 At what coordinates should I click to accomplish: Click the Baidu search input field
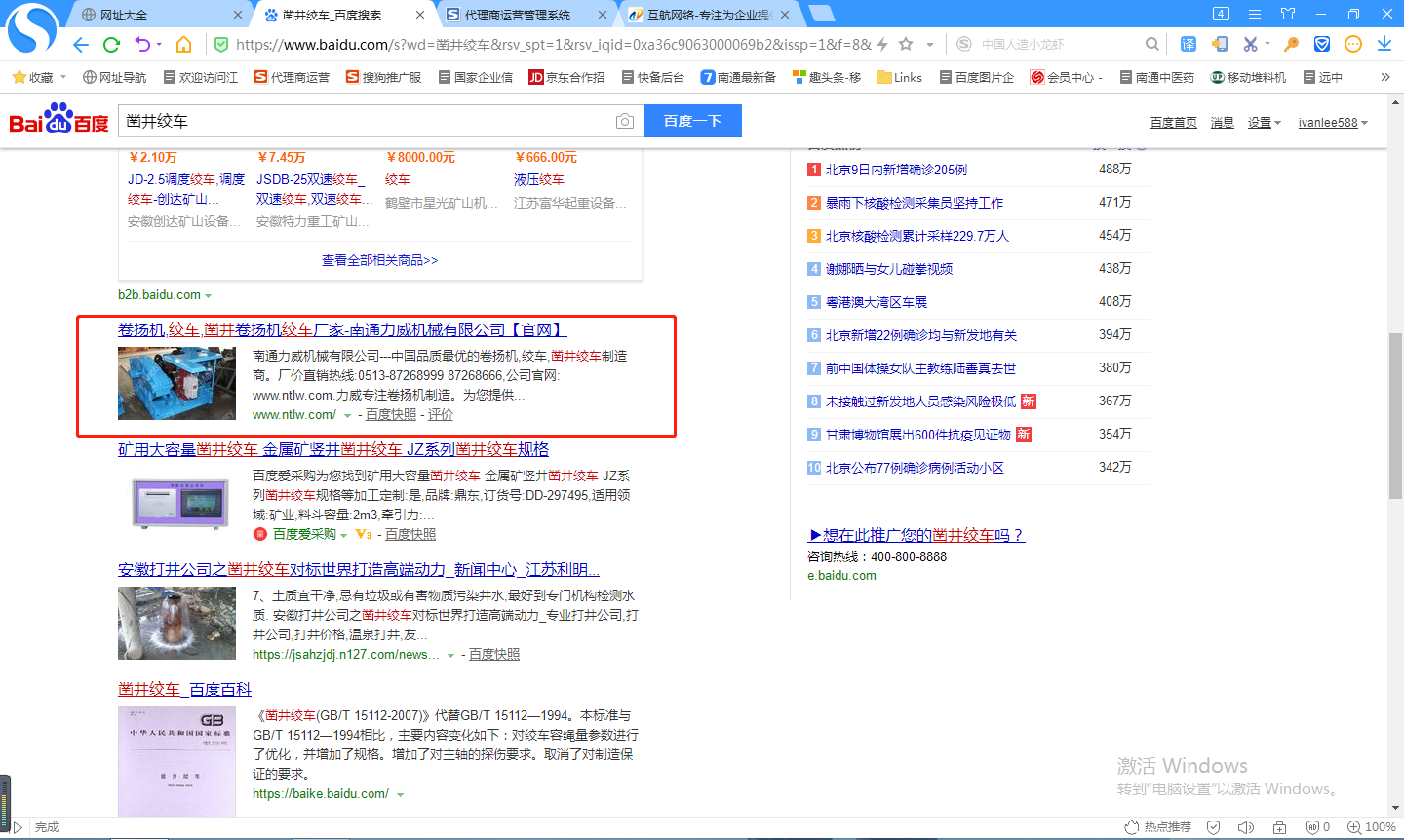tap(366, 121)
